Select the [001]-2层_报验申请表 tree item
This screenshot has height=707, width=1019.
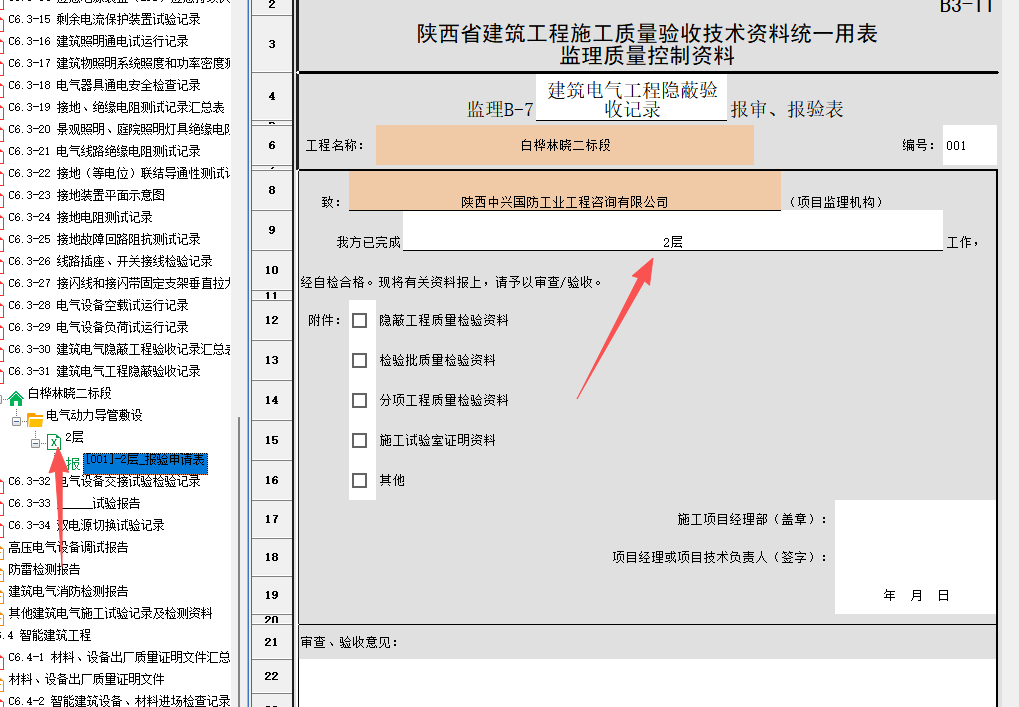click(x=145, y=461)
